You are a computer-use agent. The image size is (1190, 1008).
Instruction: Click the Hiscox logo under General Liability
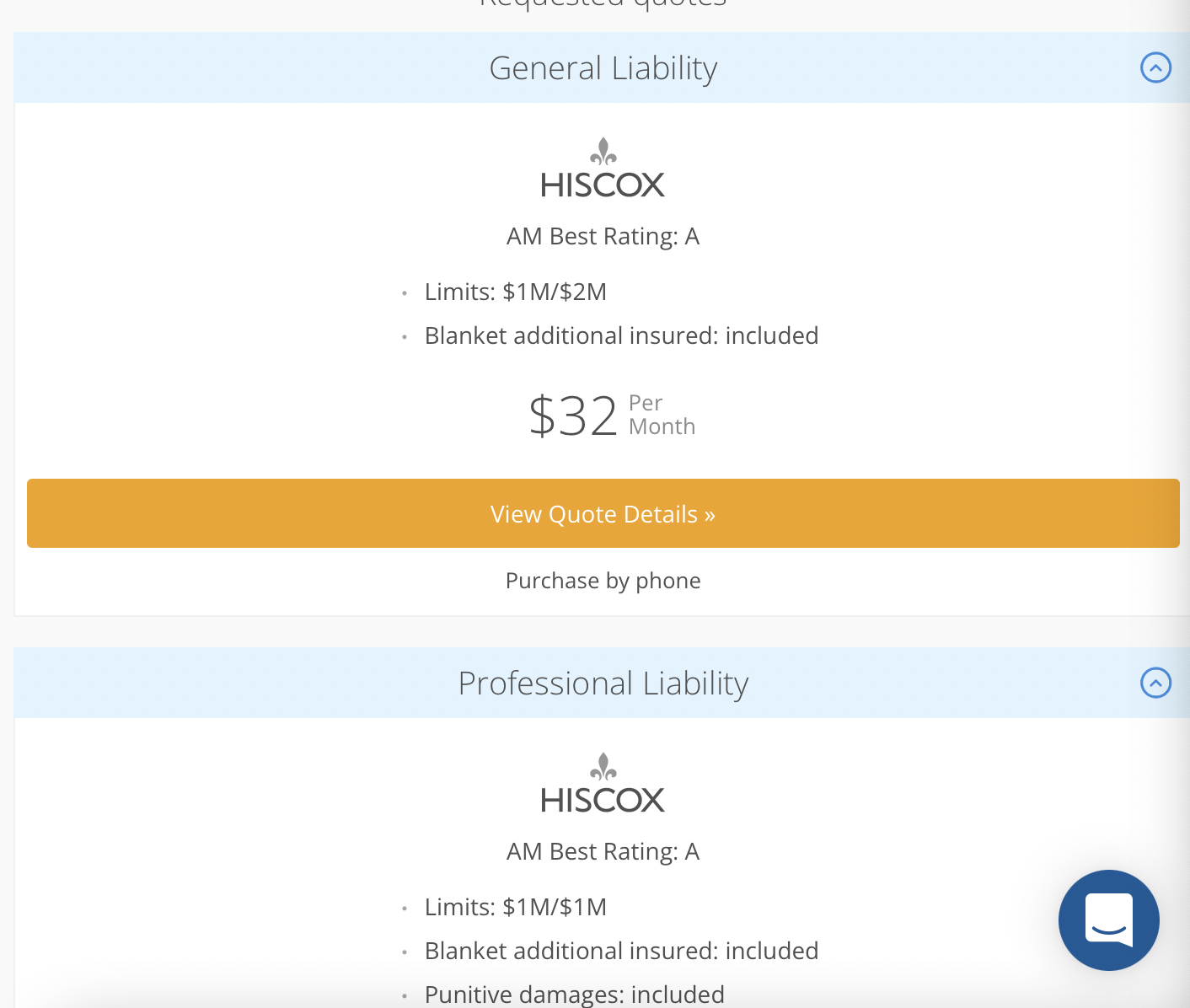[603, 168]
